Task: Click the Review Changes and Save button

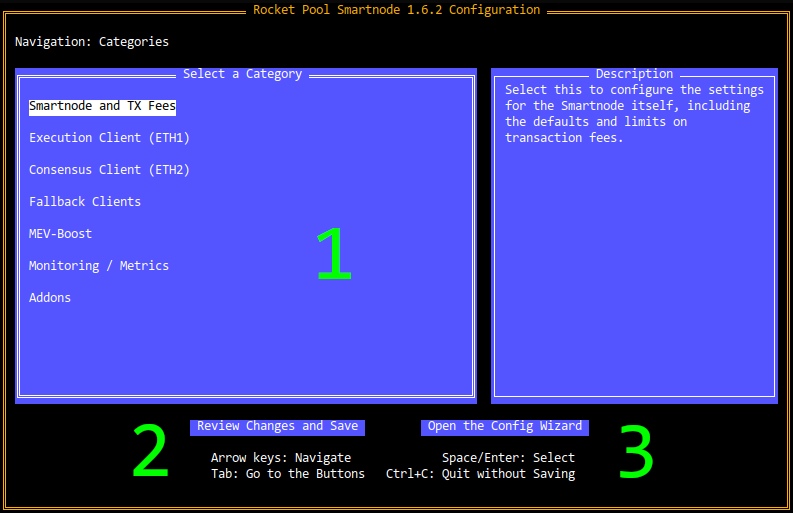Action: tap(277, 426)
